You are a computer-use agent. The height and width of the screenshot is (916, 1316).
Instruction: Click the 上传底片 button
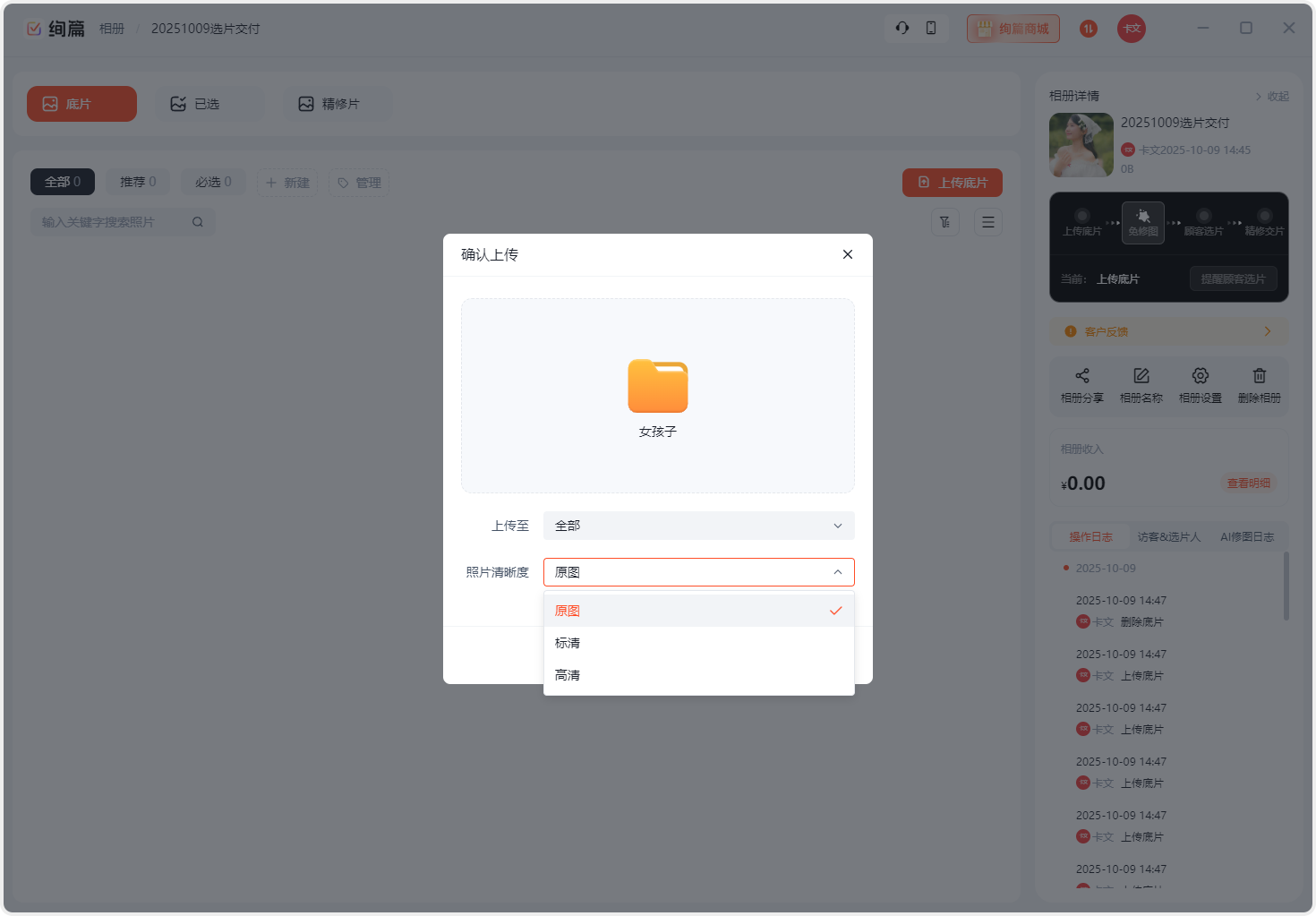(952, 183)
